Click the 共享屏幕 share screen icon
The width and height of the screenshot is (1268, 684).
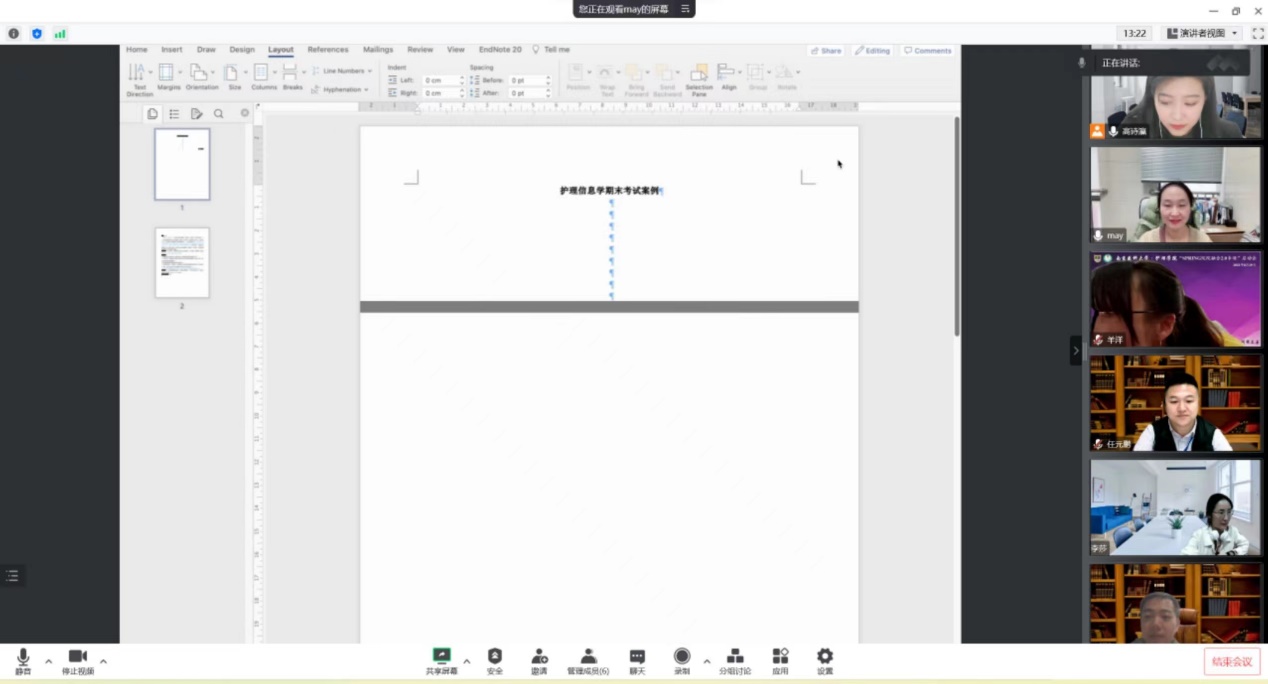[x=441, y=657]
